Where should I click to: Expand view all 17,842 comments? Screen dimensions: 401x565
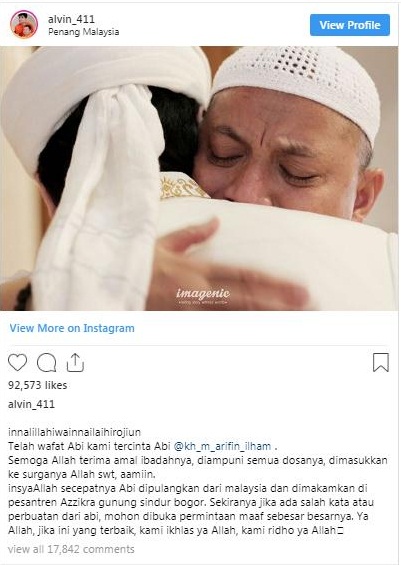pyautogui.click(x=71, y=549)
